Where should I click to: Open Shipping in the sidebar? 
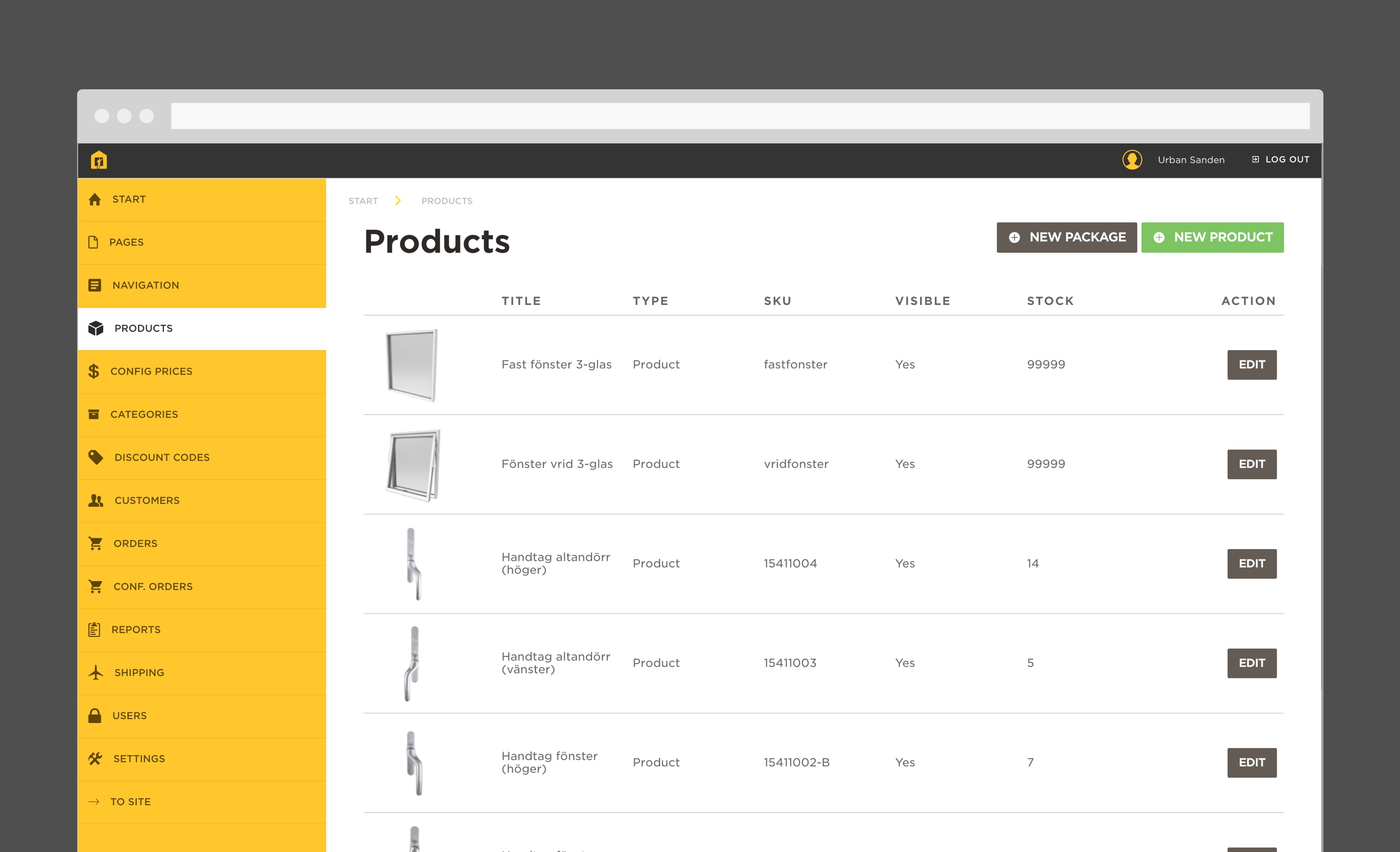[x=202, y=672]
